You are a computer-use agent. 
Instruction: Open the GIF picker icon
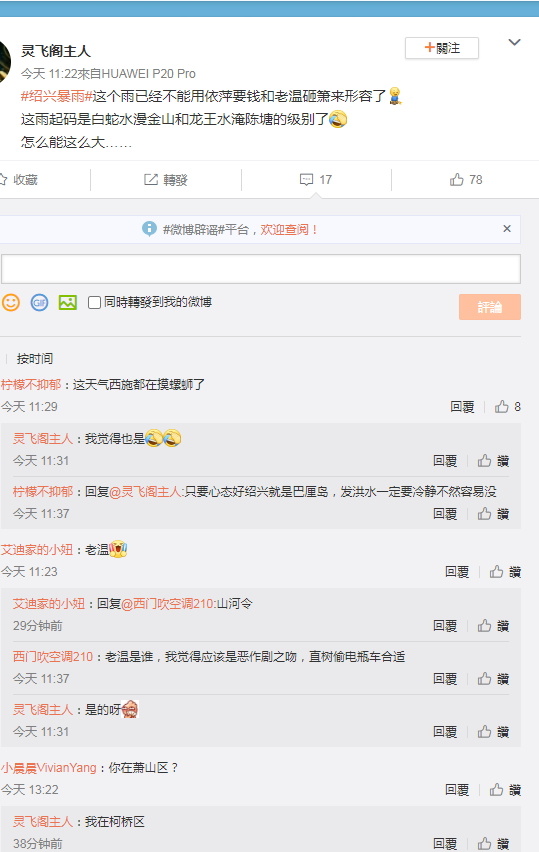tap(39, 302)
